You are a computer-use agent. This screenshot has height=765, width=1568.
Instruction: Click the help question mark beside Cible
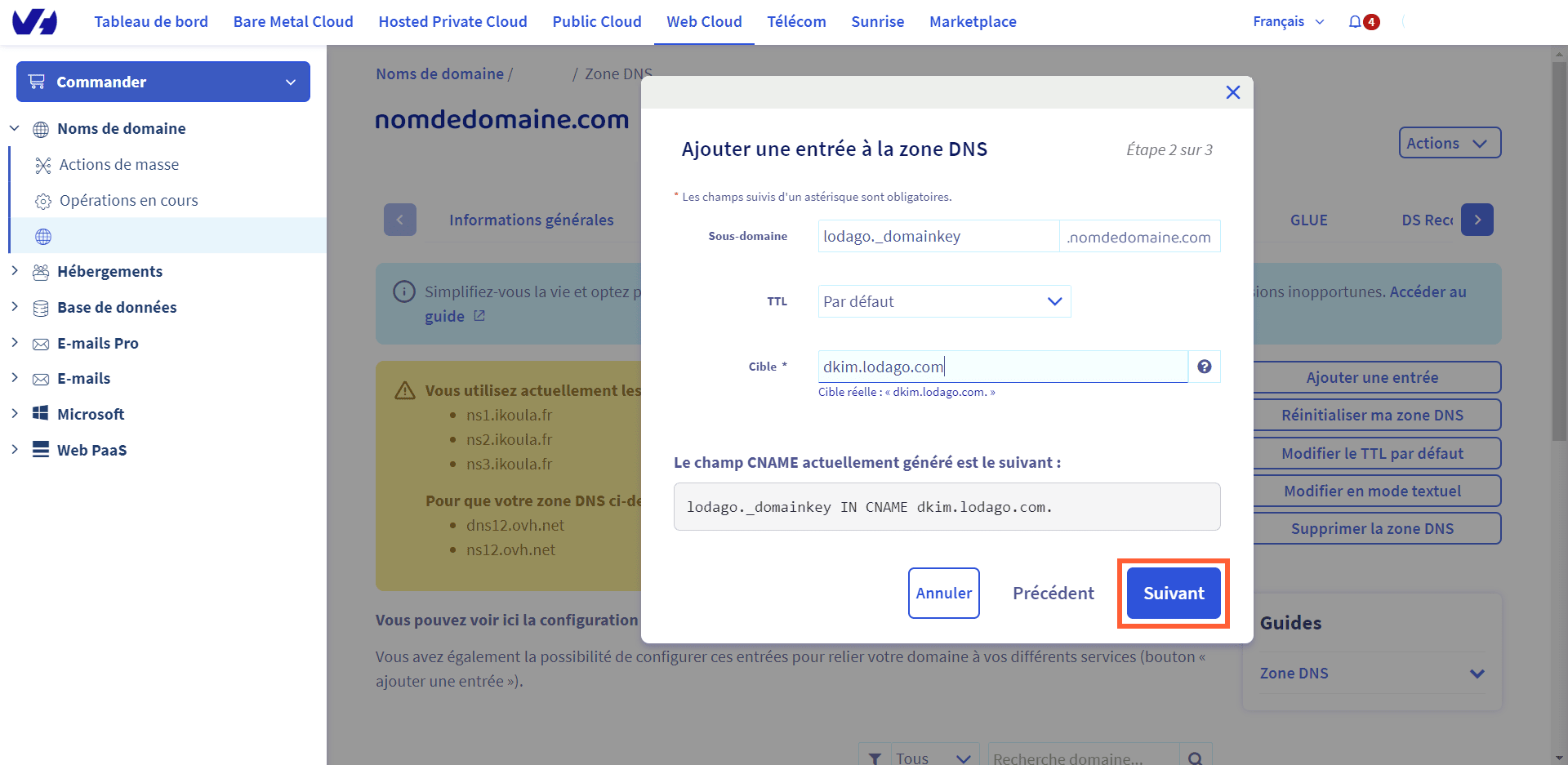coord(1204,367)
